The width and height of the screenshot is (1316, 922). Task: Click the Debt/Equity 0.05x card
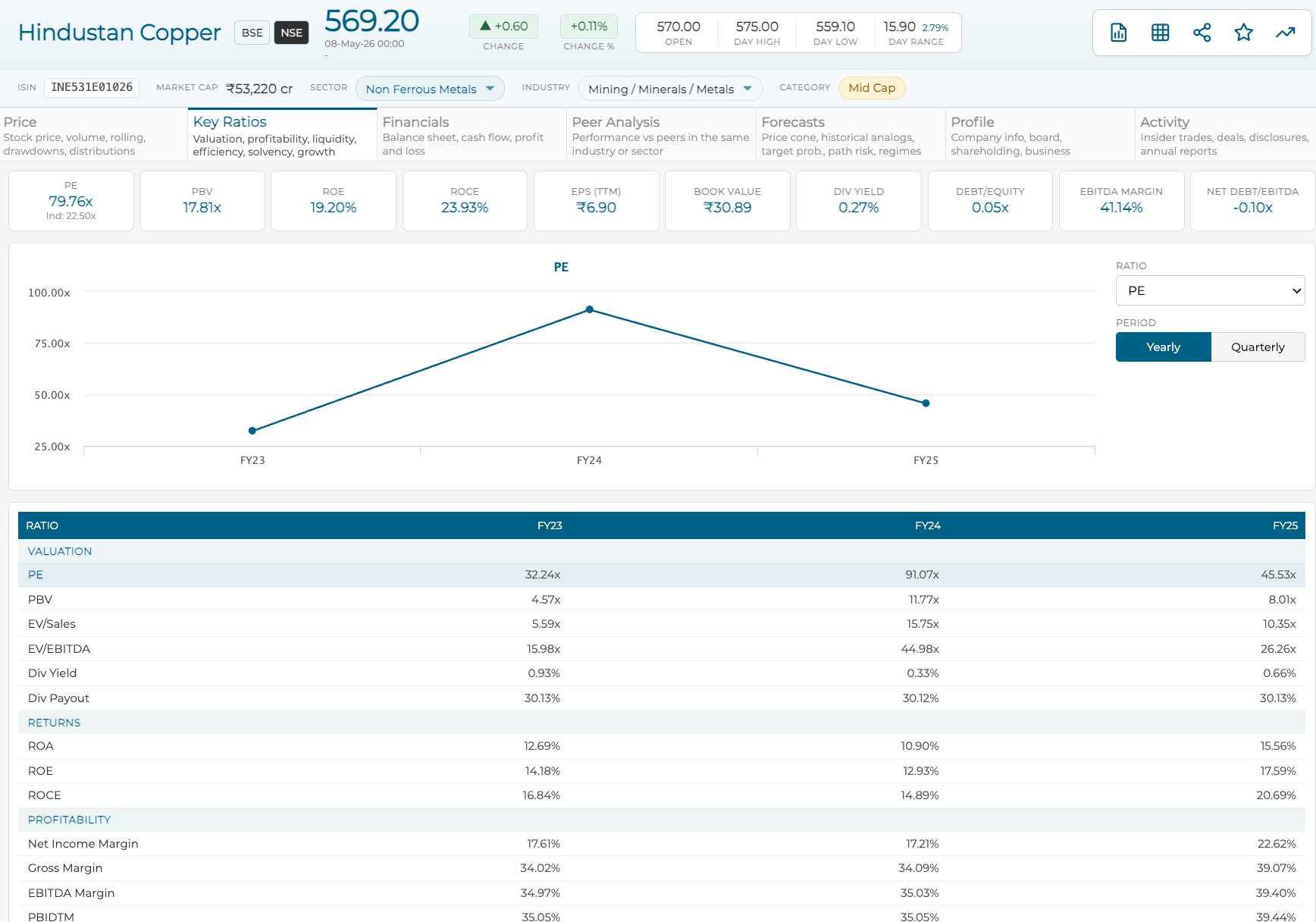coord(990,201)
